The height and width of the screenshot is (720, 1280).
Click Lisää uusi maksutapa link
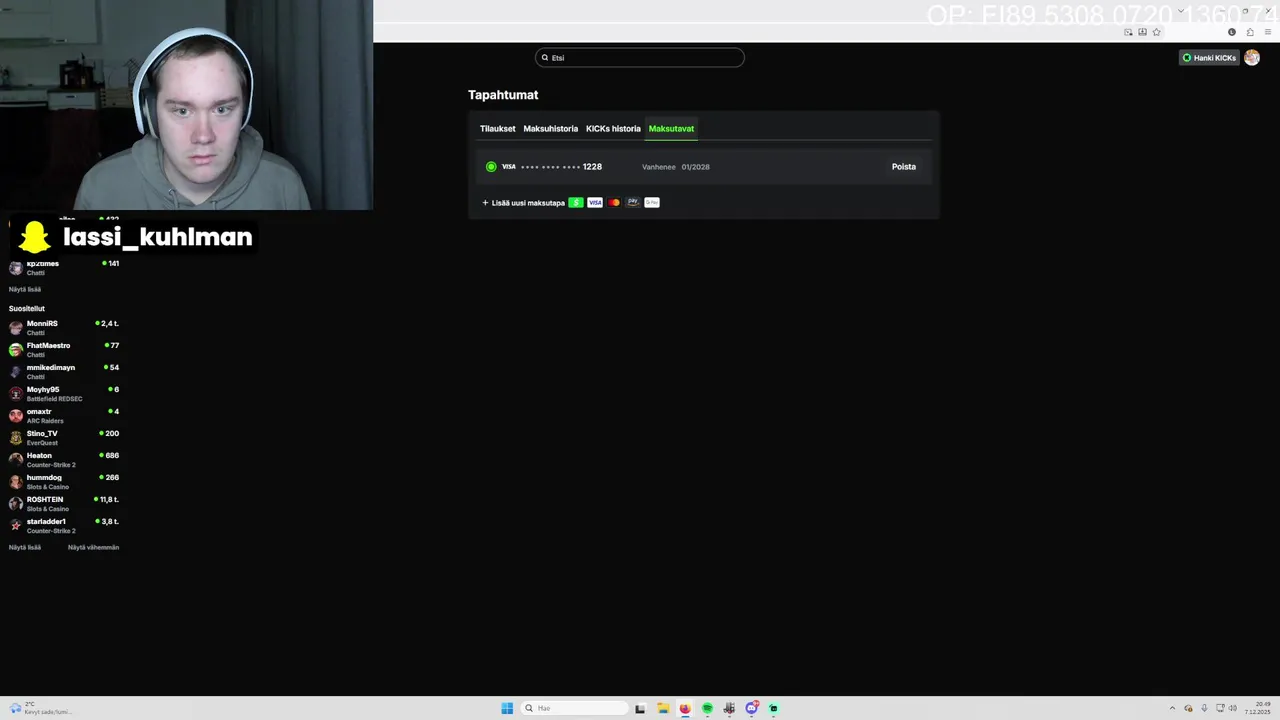[523, 203]
